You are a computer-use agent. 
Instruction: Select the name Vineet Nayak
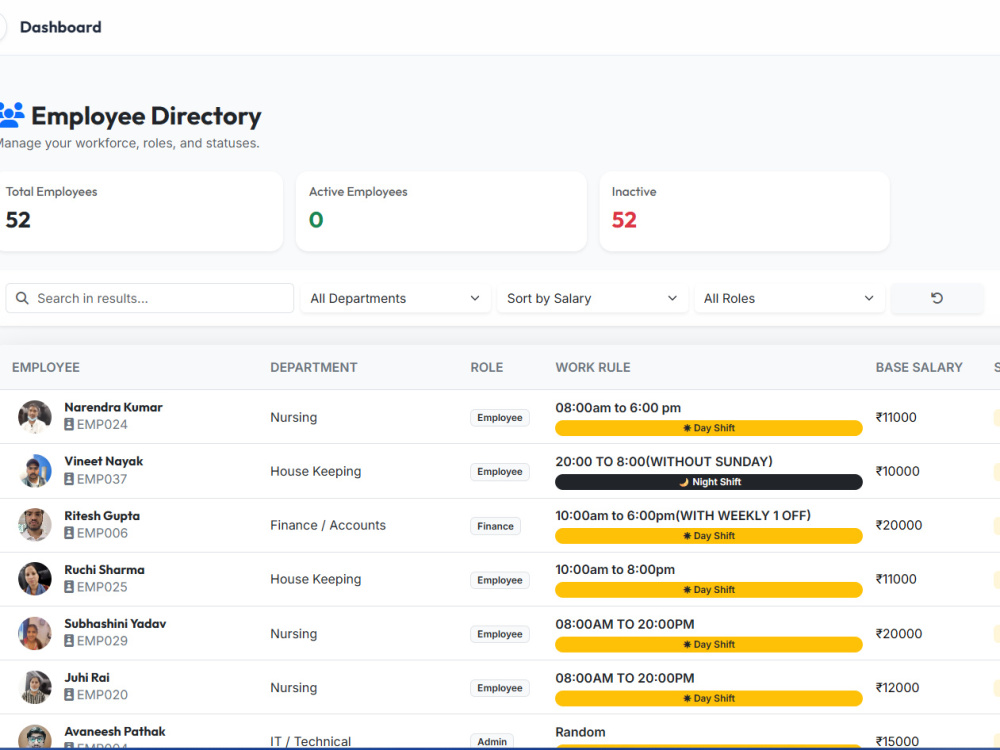(x=104, y=461)
